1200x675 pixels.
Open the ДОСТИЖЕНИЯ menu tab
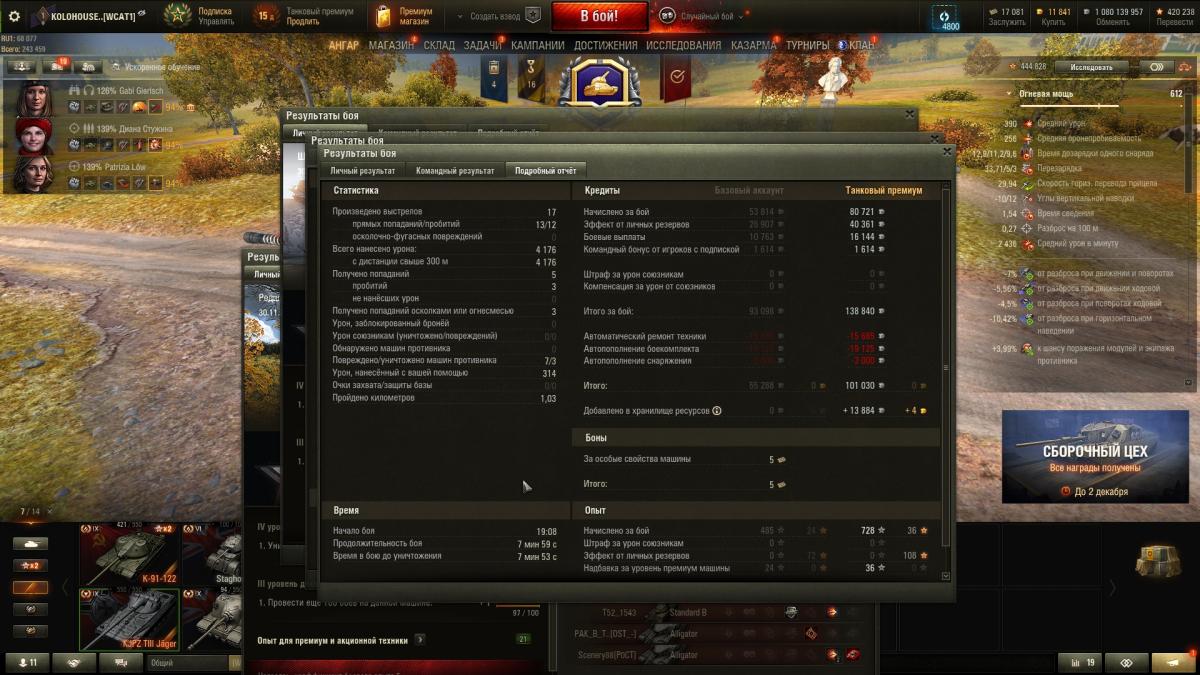(606, 45)
